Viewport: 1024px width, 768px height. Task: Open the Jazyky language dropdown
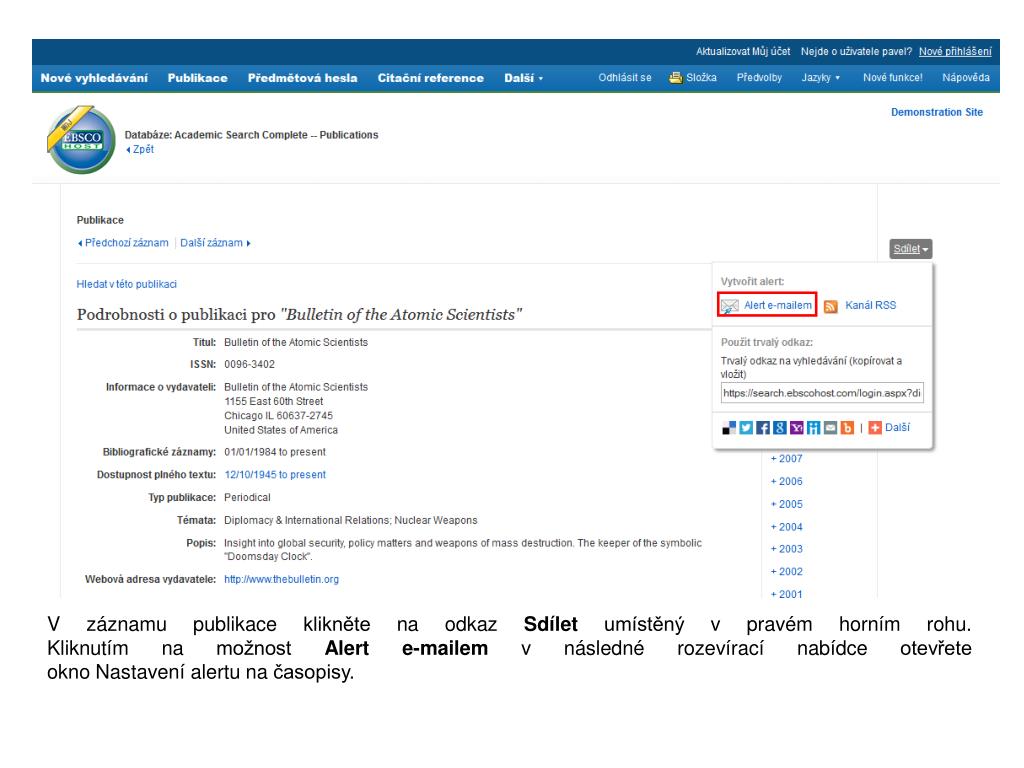pos(820,78)
